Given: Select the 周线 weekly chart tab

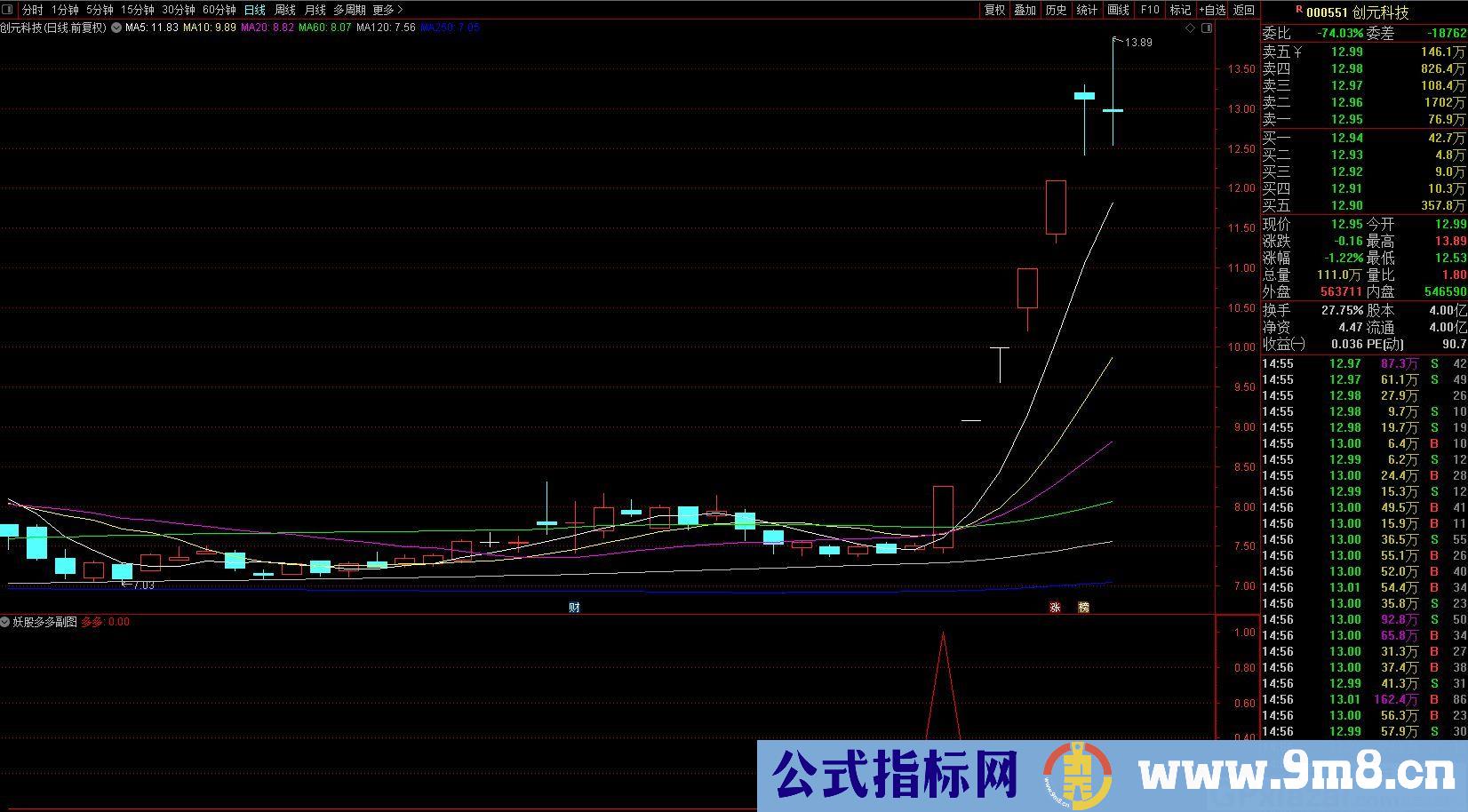Looking at the screenshot, I should (284, 10).
